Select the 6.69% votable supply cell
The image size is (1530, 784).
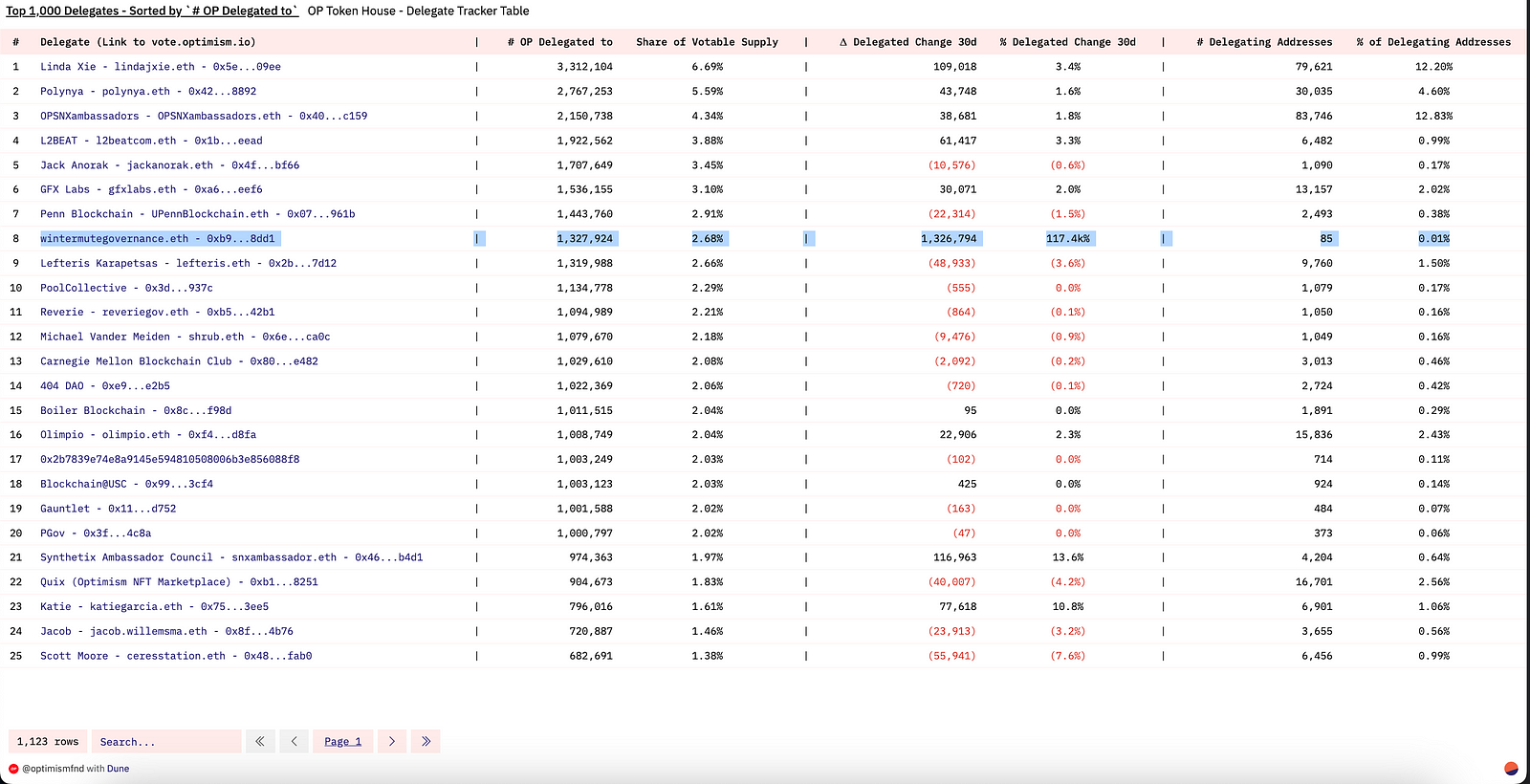pos(708,67)
